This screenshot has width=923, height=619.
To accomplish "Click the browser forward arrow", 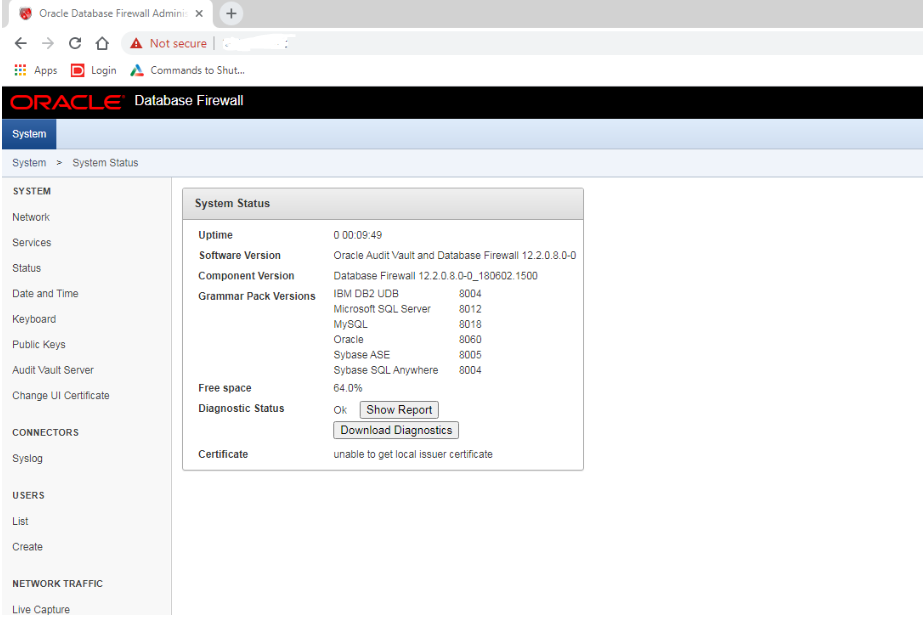I will tap(48, 43).
